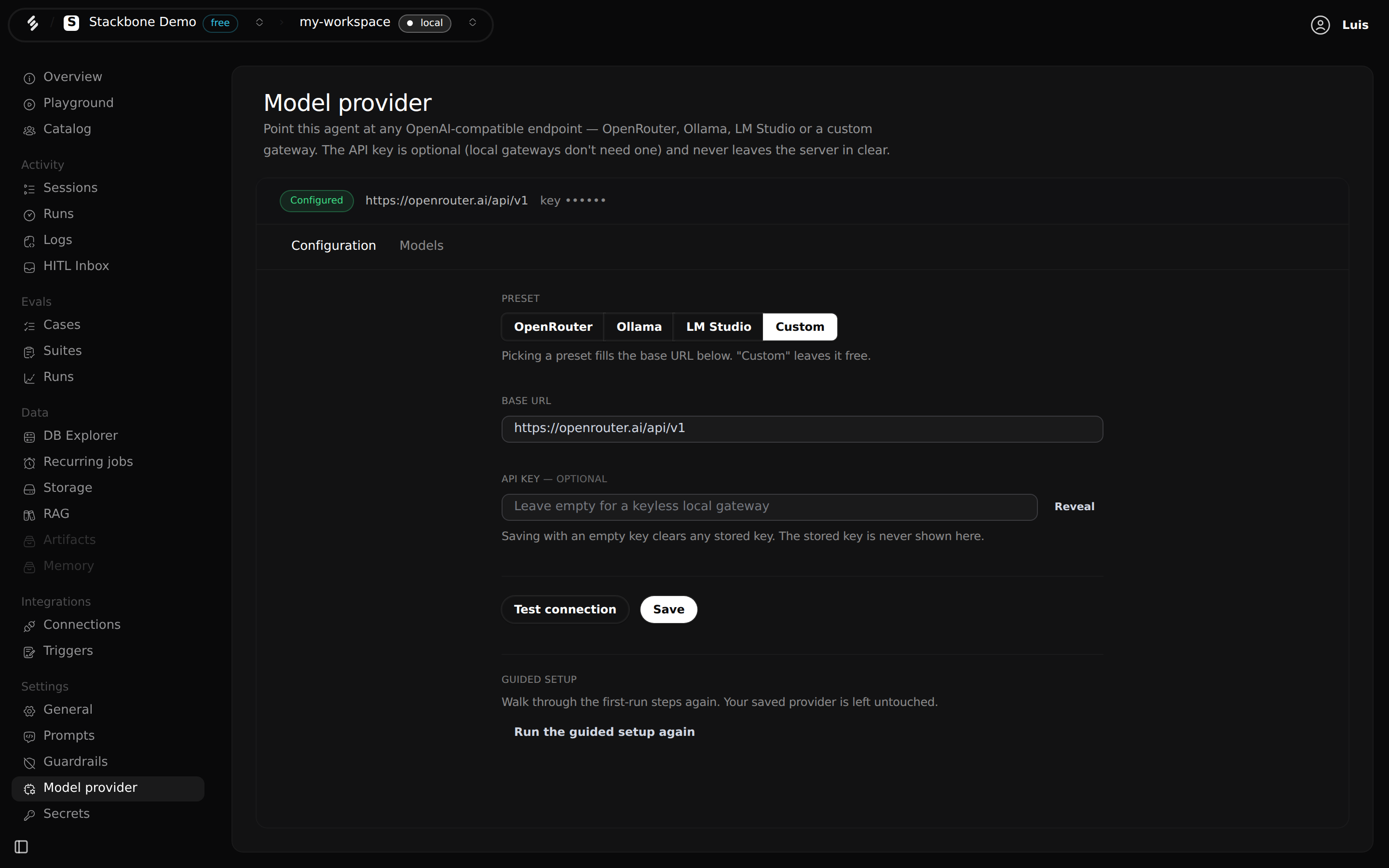
Task: Open the Suites sidebar icon
Action: 29,352
